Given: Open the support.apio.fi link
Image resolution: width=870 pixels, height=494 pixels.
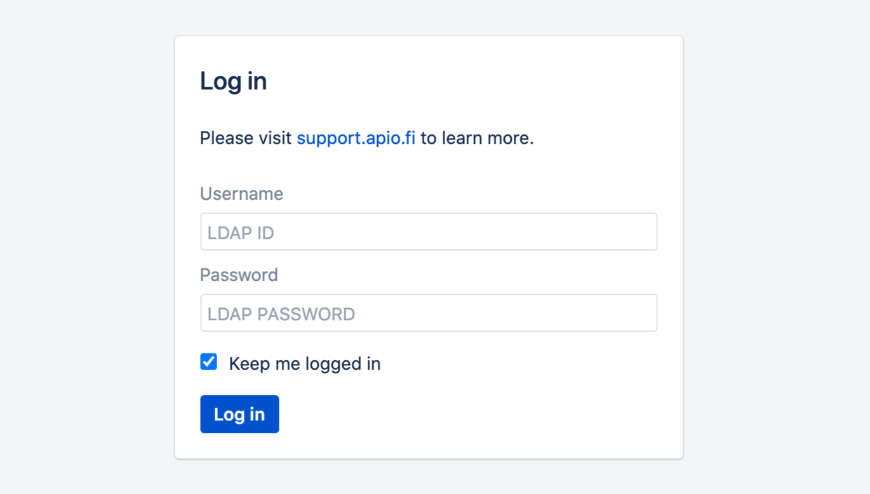Looking at the screenshot, I should pyautogui.click(x=356, y=138).
